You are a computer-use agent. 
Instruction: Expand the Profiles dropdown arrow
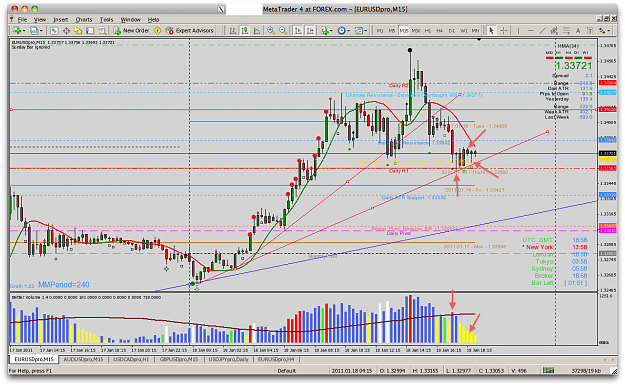click(41, 31)
